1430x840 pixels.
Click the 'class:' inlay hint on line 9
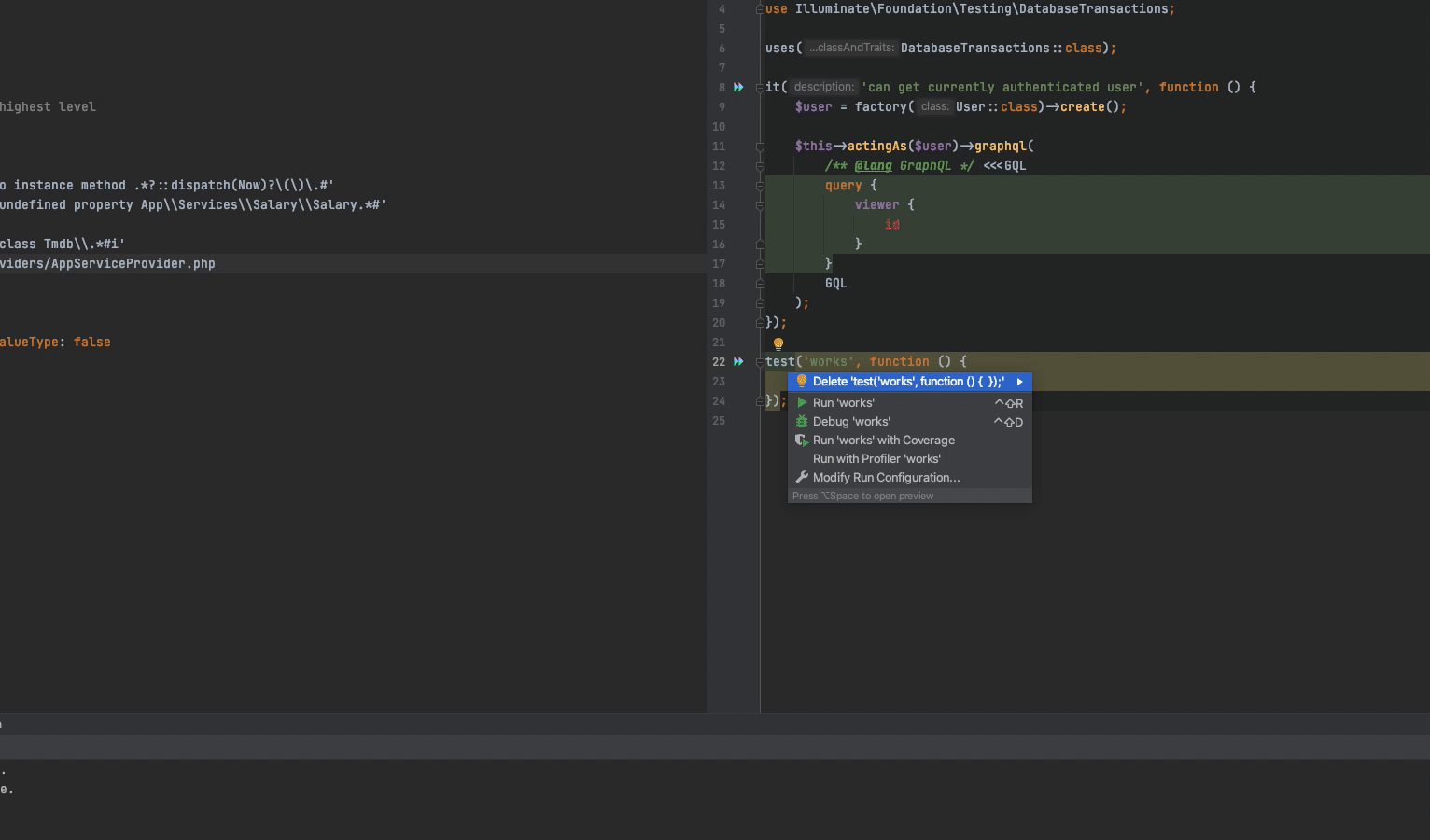933,106
